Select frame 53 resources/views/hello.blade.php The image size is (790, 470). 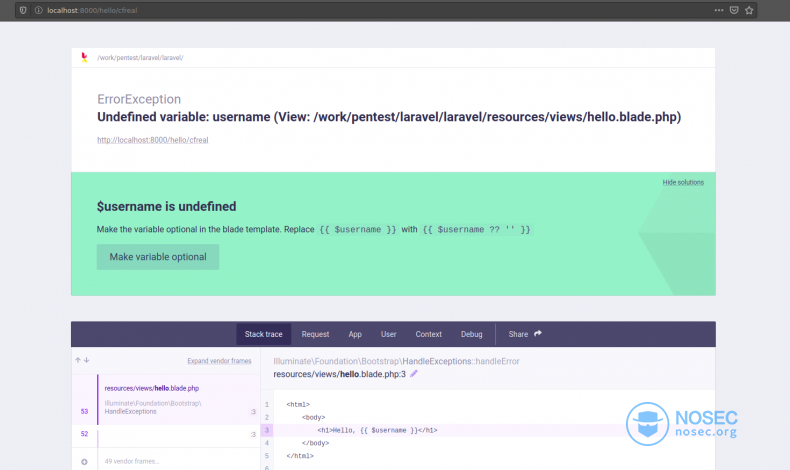point(166,399)
